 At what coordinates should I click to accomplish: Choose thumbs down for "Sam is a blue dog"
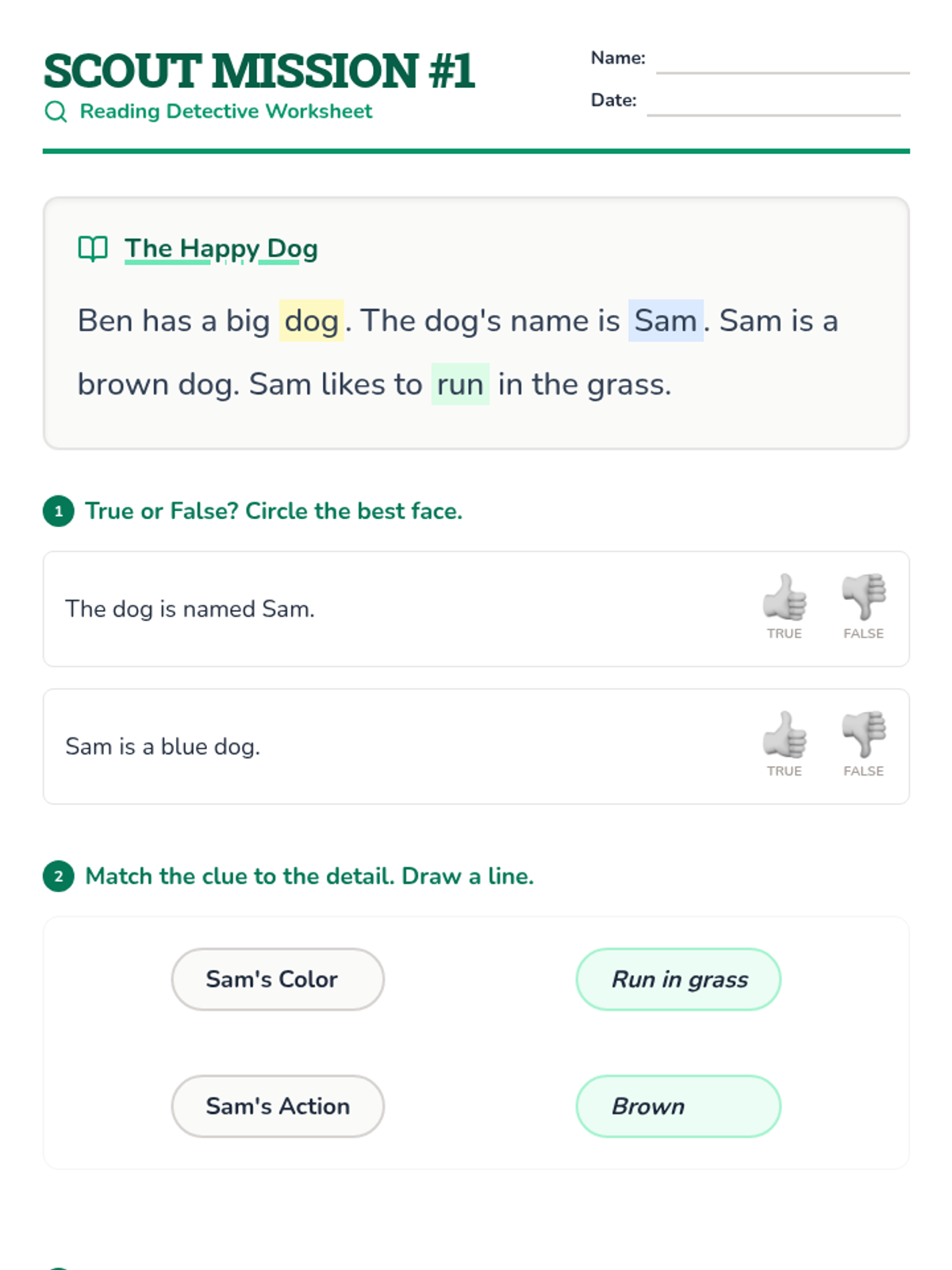863,735
